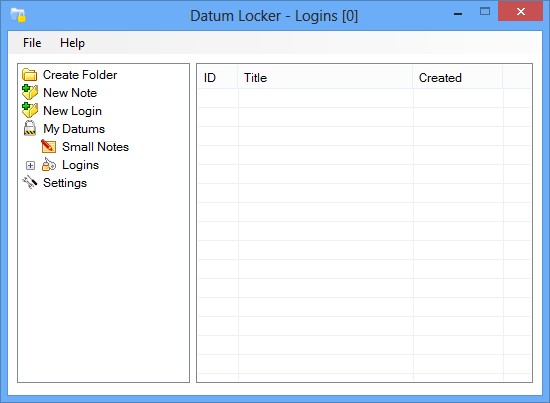Sort by the Created column header
Image resolution: width=550 pixels, height=403 pixels.
point(458,78)
